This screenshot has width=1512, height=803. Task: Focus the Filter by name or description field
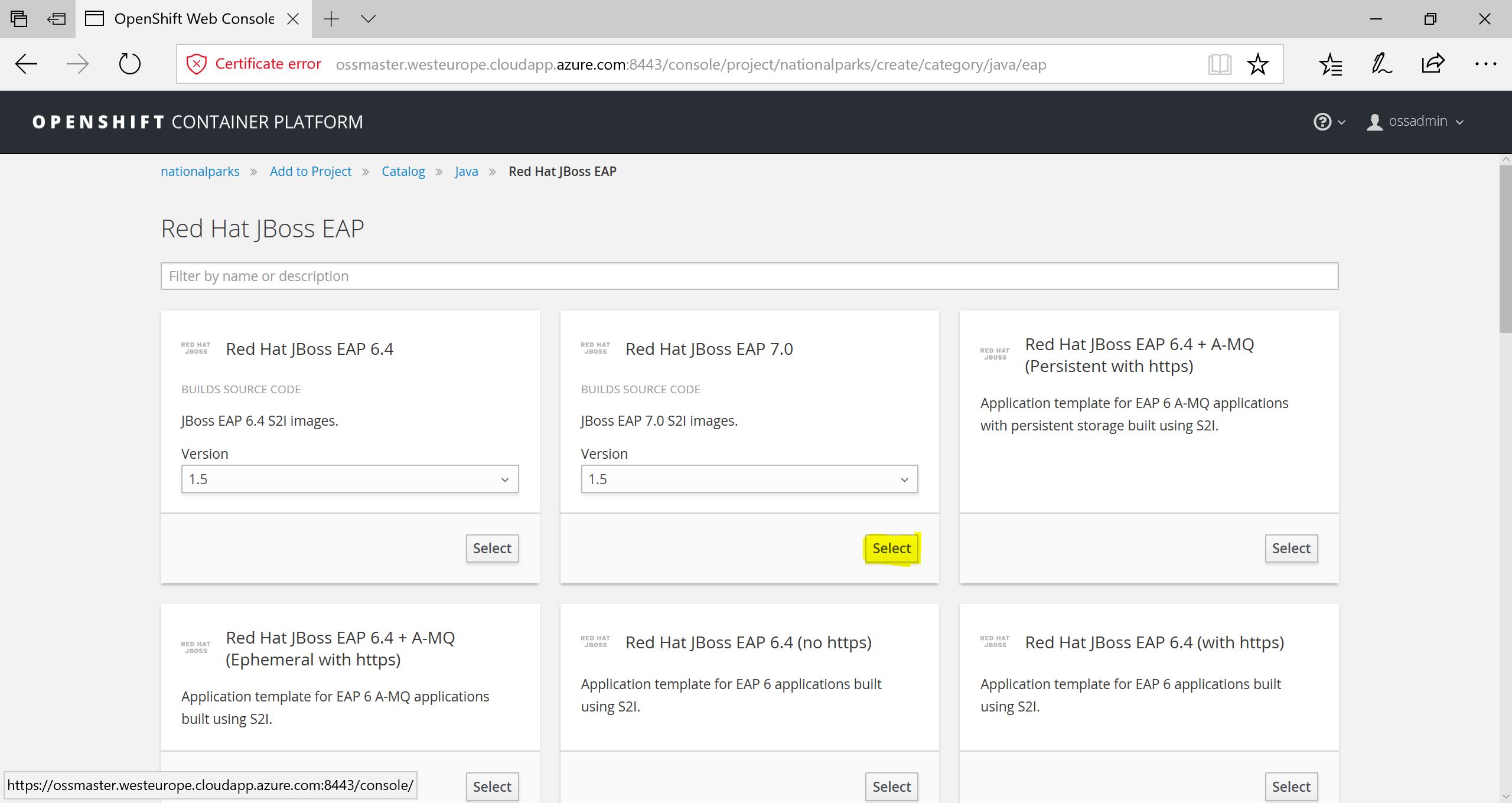(749, 276)
